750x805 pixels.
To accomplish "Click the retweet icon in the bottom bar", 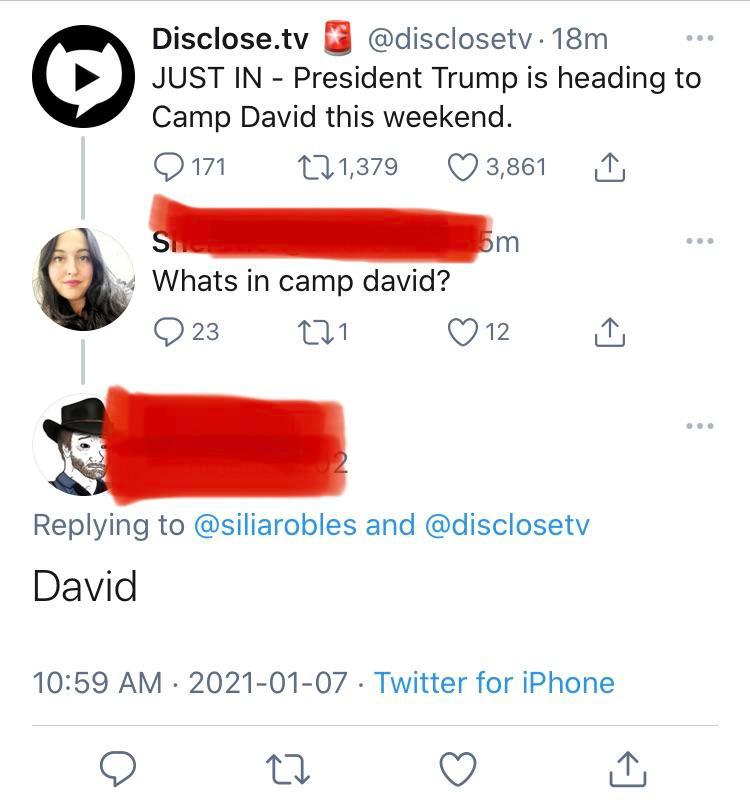I will [290, 768].
